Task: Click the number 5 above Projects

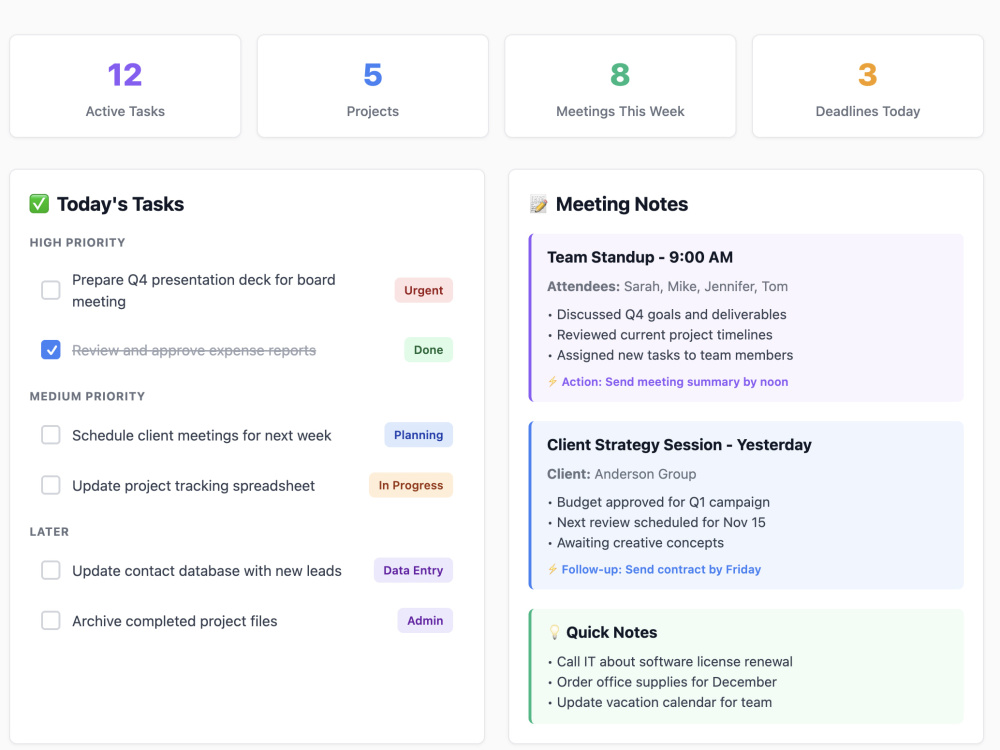Action: (x=372, y=75)
